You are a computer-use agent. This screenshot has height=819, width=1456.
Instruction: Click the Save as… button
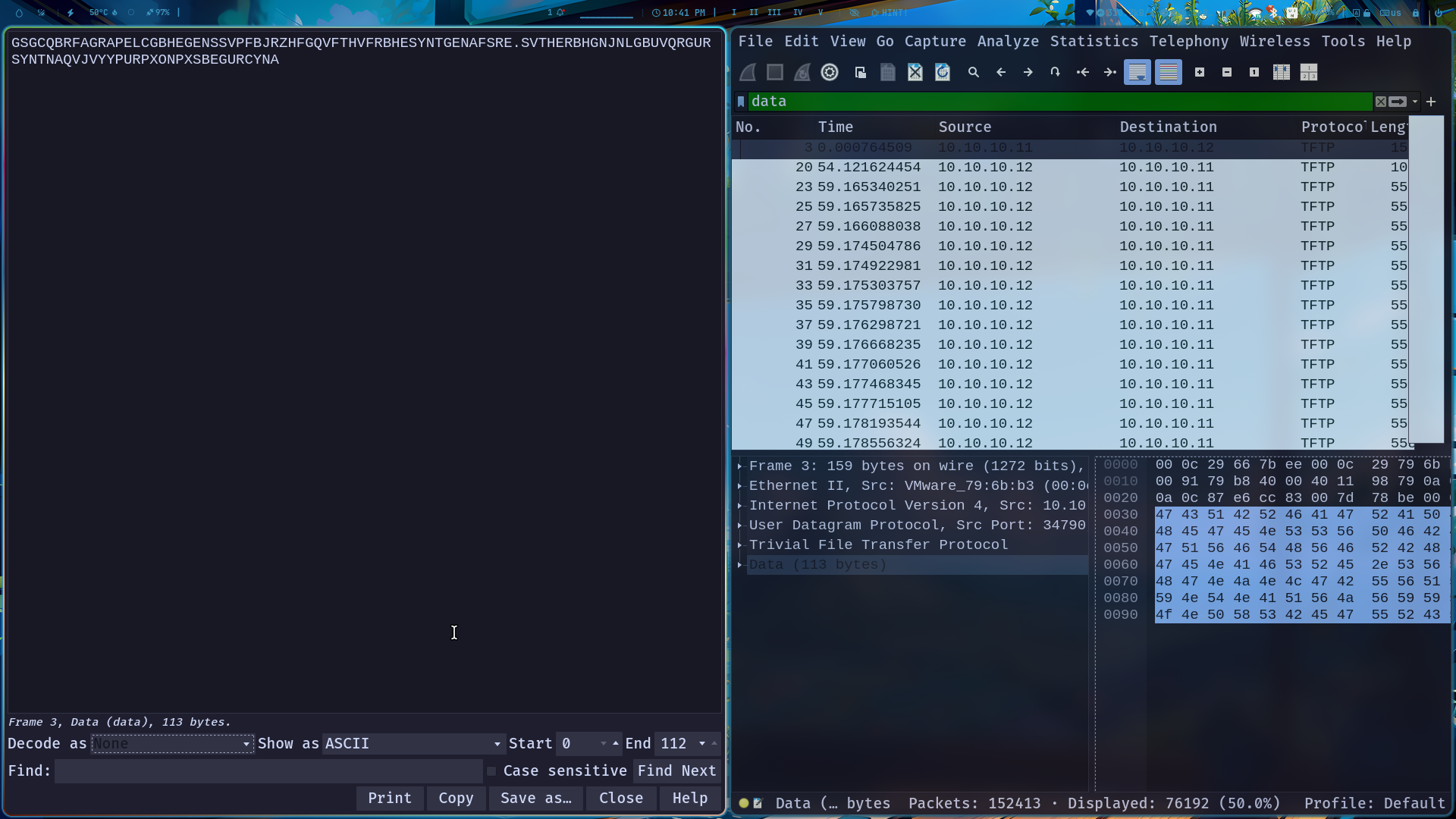coord(536,799)
